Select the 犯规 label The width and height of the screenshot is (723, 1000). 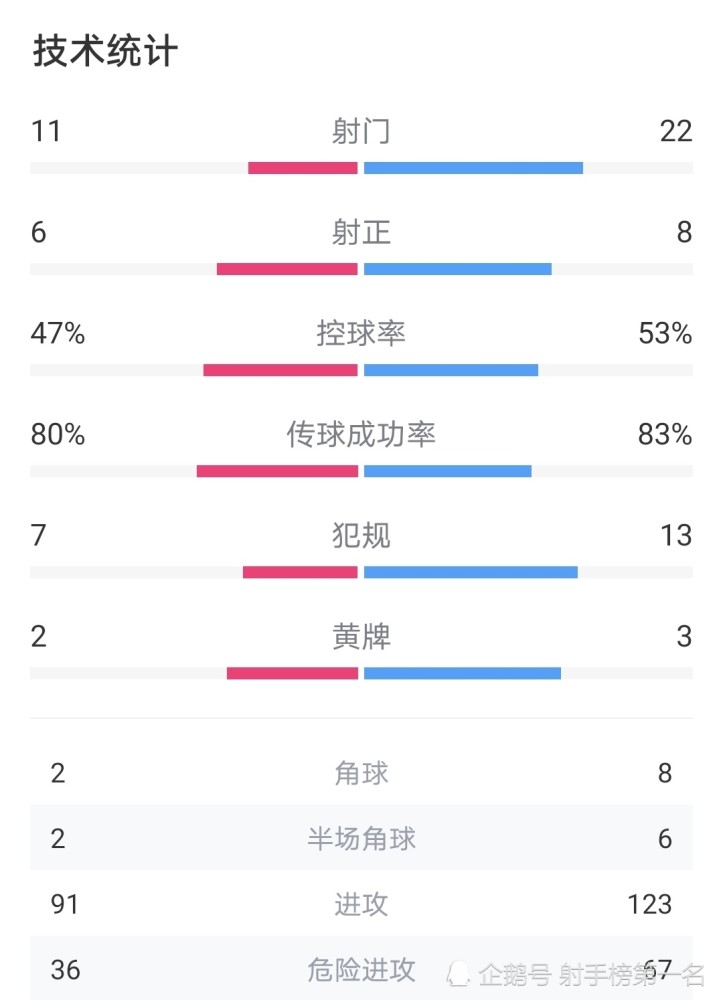(361, 536)
